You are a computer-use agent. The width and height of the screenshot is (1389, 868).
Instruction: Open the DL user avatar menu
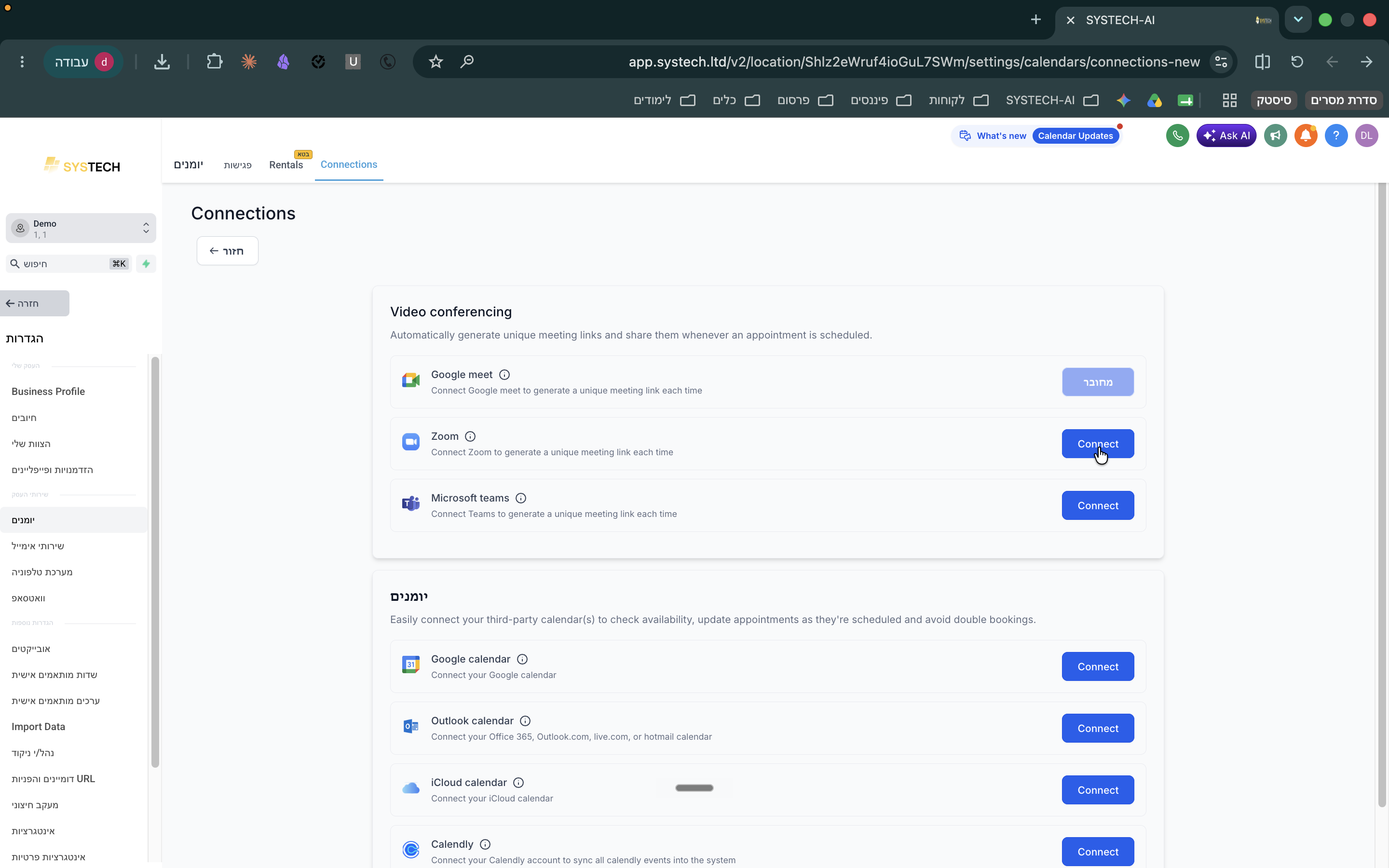click(x=1367, y=136)
